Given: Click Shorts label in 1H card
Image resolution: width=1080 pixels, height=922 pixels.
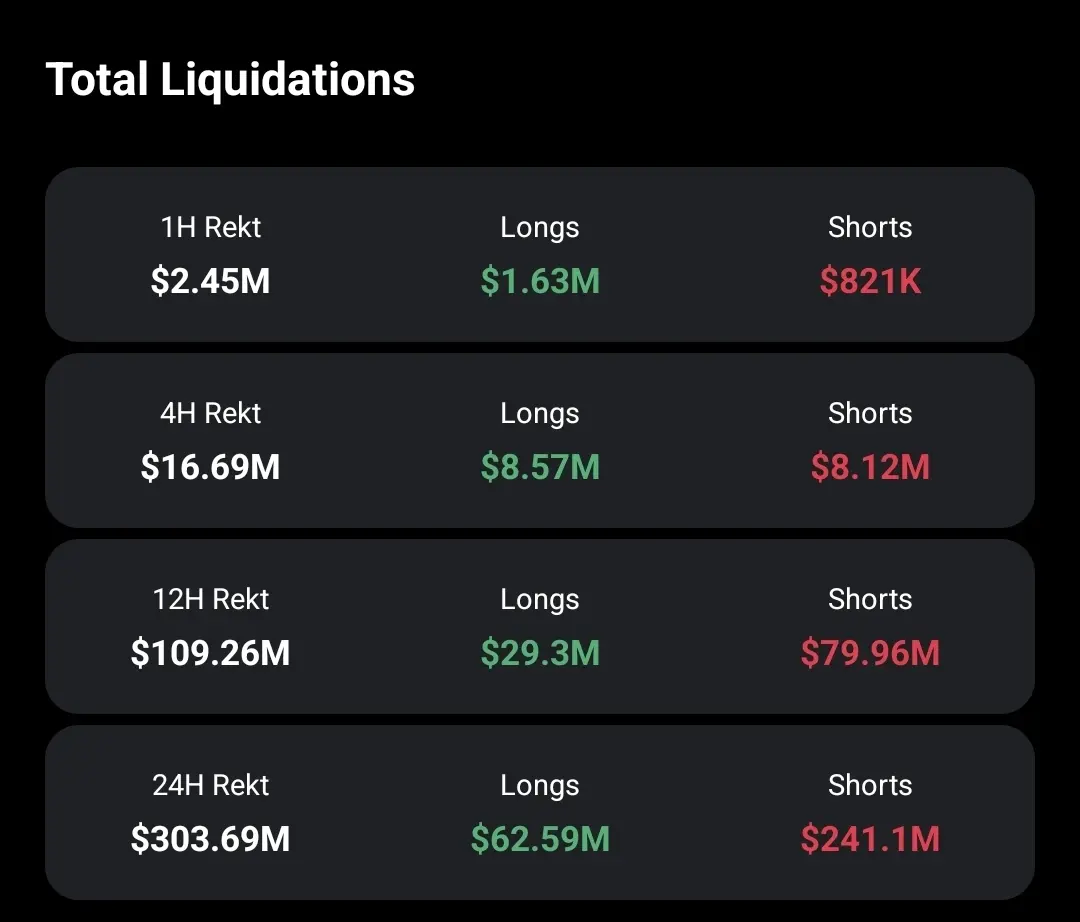Looking at the screenshot, I should click(x=870, y=228).
